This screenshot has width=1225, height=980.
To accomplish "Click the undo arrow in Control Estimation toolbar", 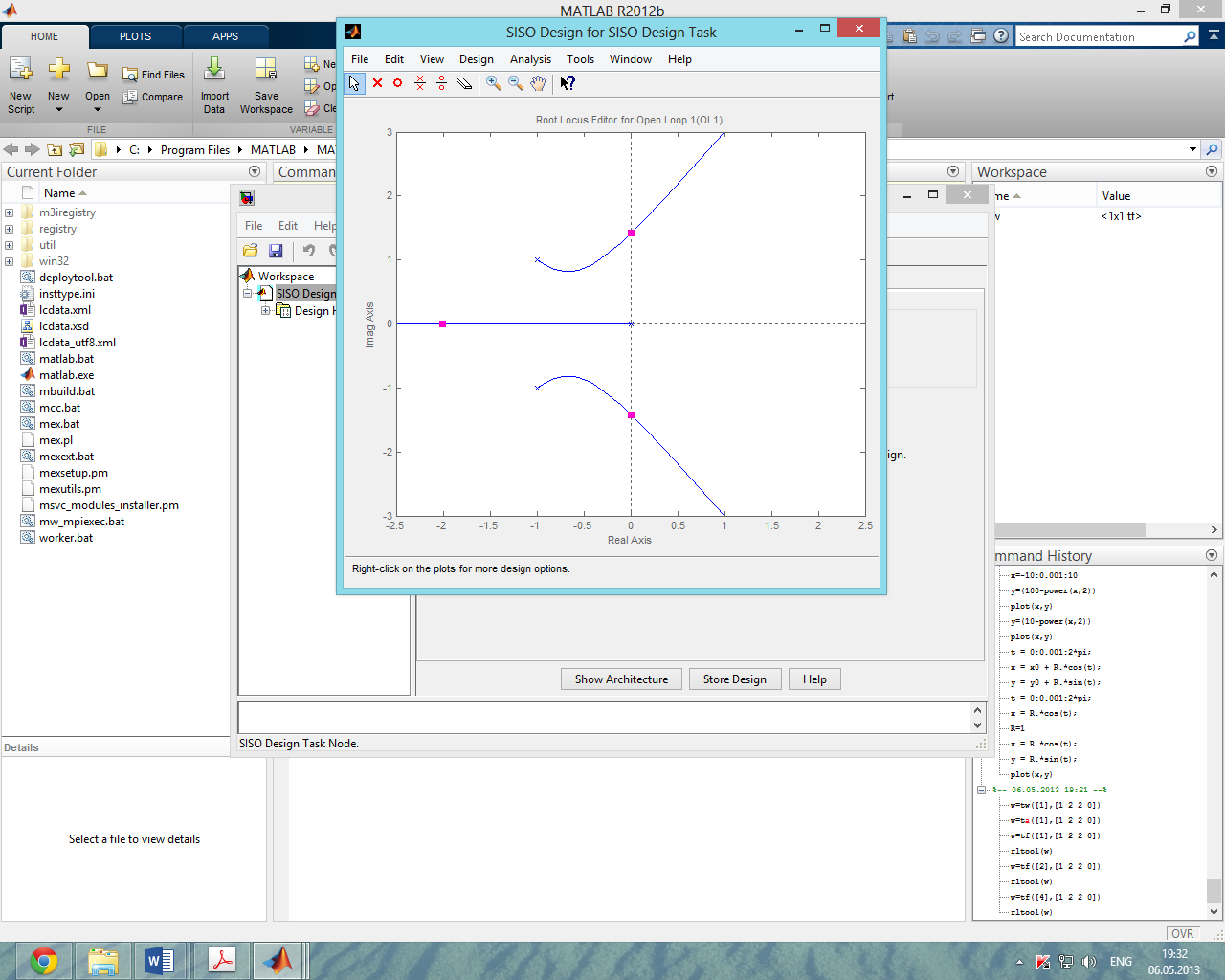I will pyautogui.click(x=309, y=251).
